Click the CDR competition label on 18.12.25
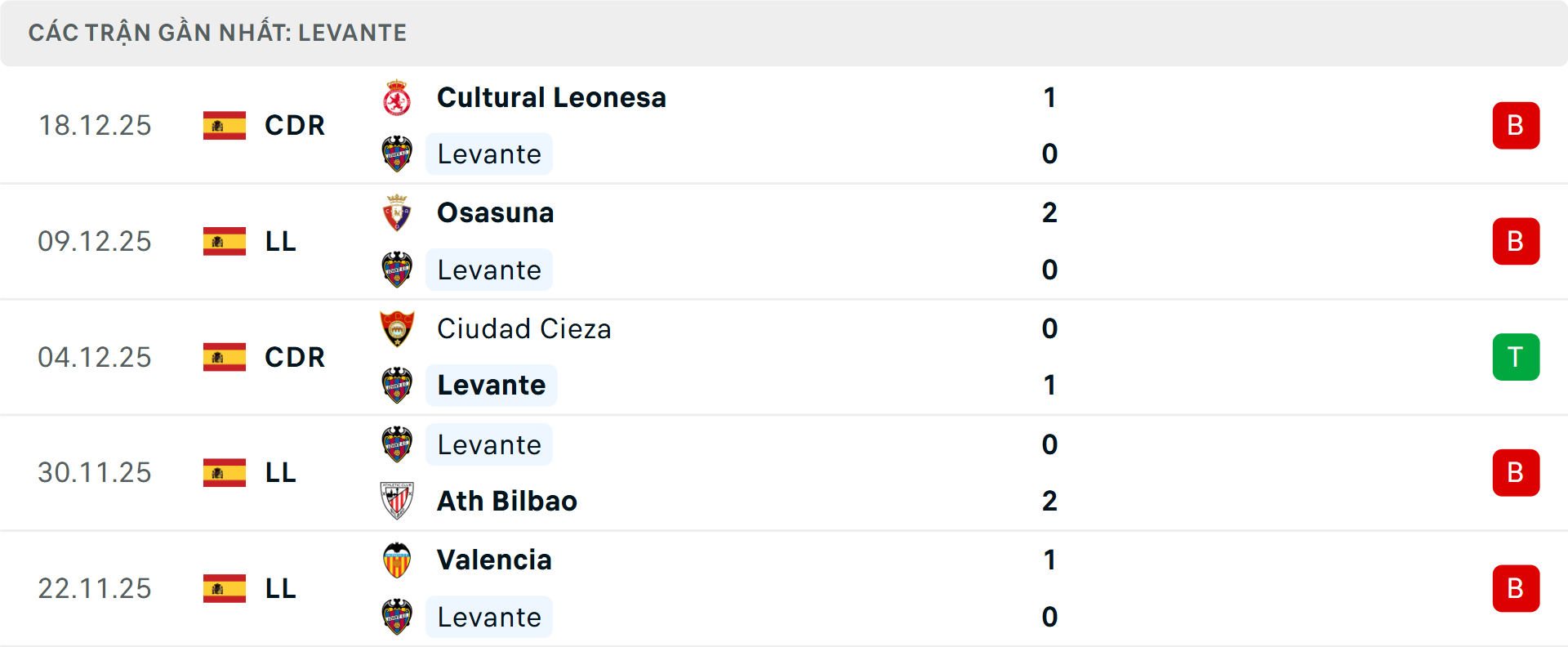This screenshot has height=647, width=1568. 295,126
